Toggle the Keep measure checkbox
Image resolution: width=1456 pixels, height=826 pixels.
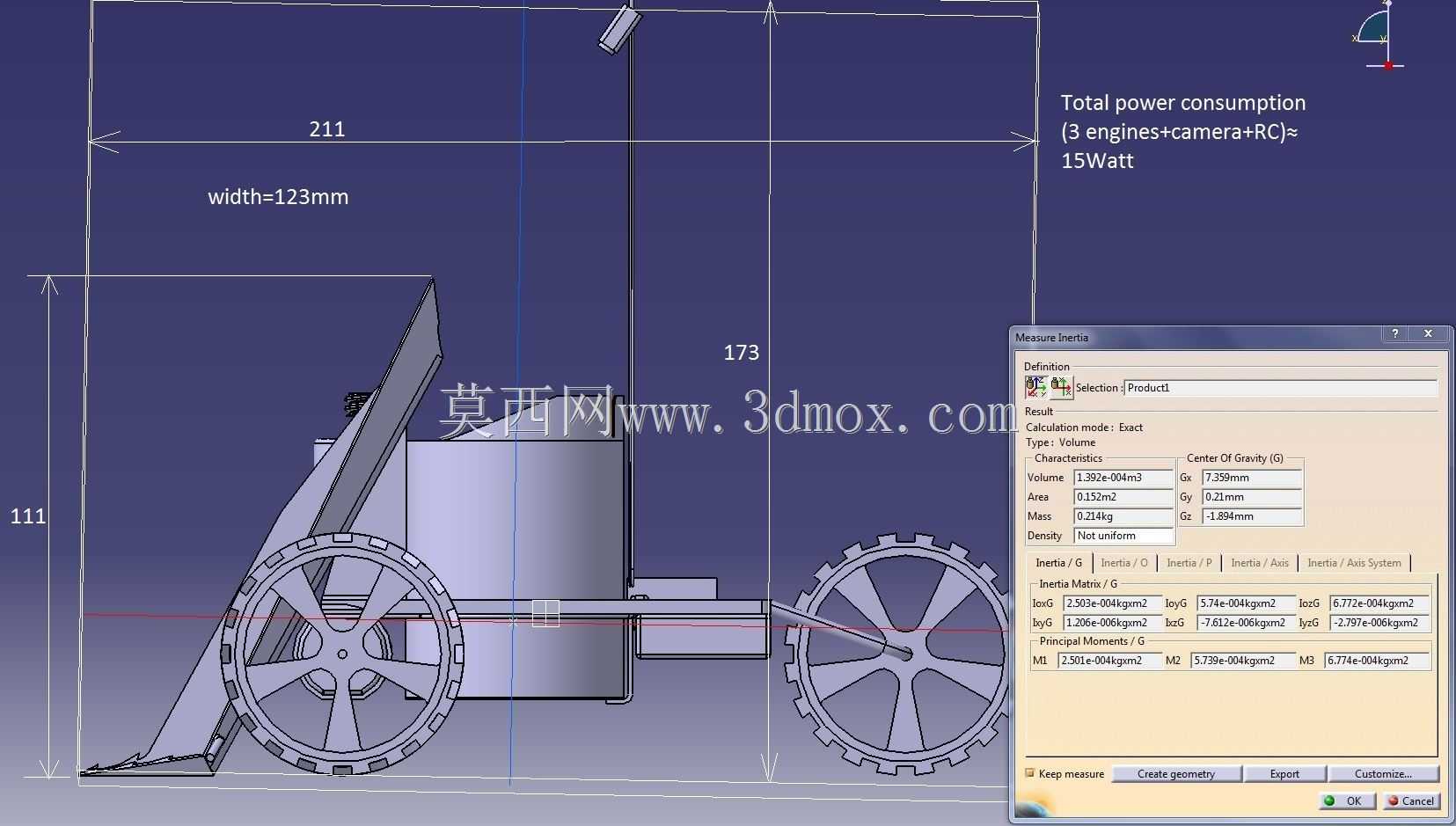coord(1030,773)
